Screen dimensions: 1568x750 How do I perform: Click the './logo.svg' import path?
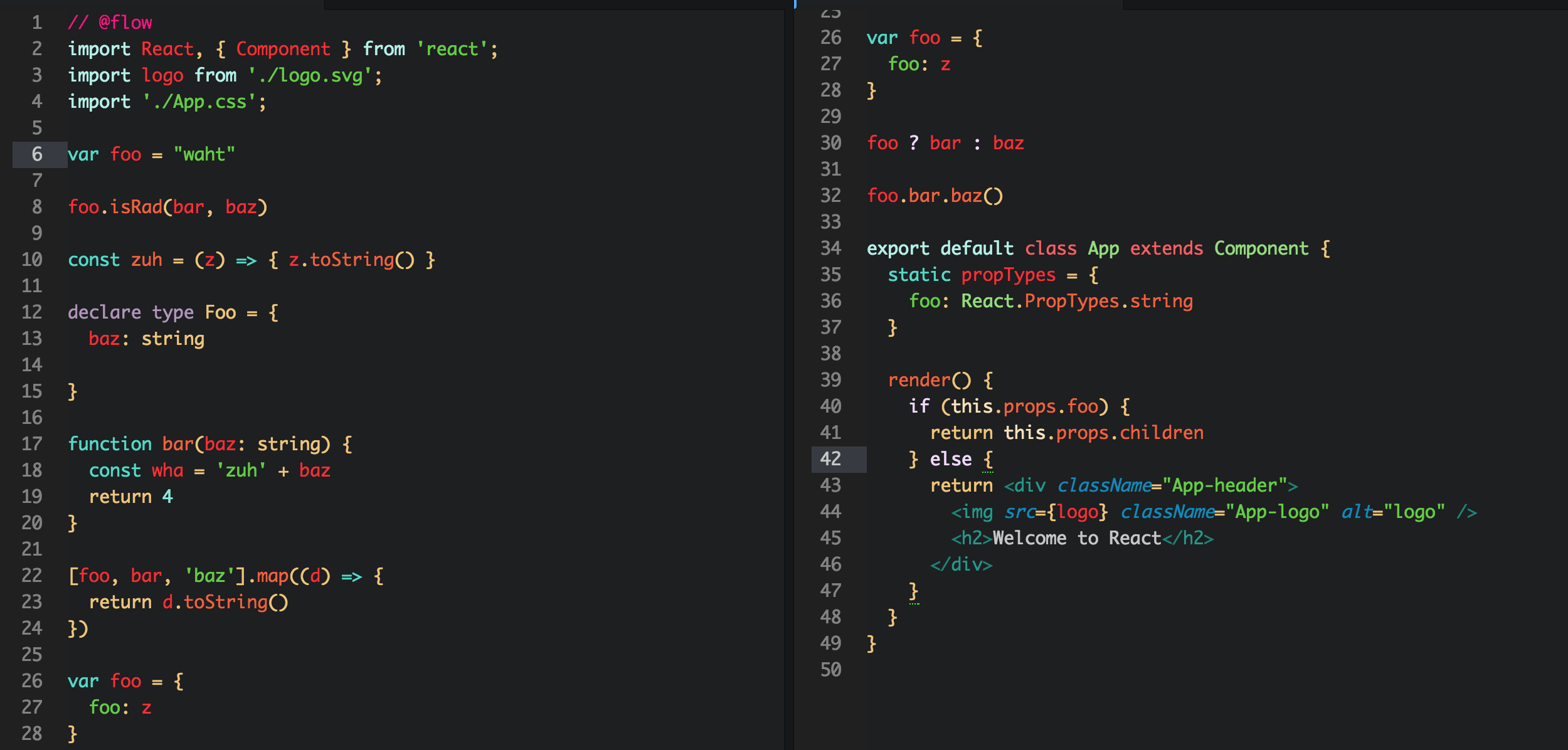coord(310,76)
